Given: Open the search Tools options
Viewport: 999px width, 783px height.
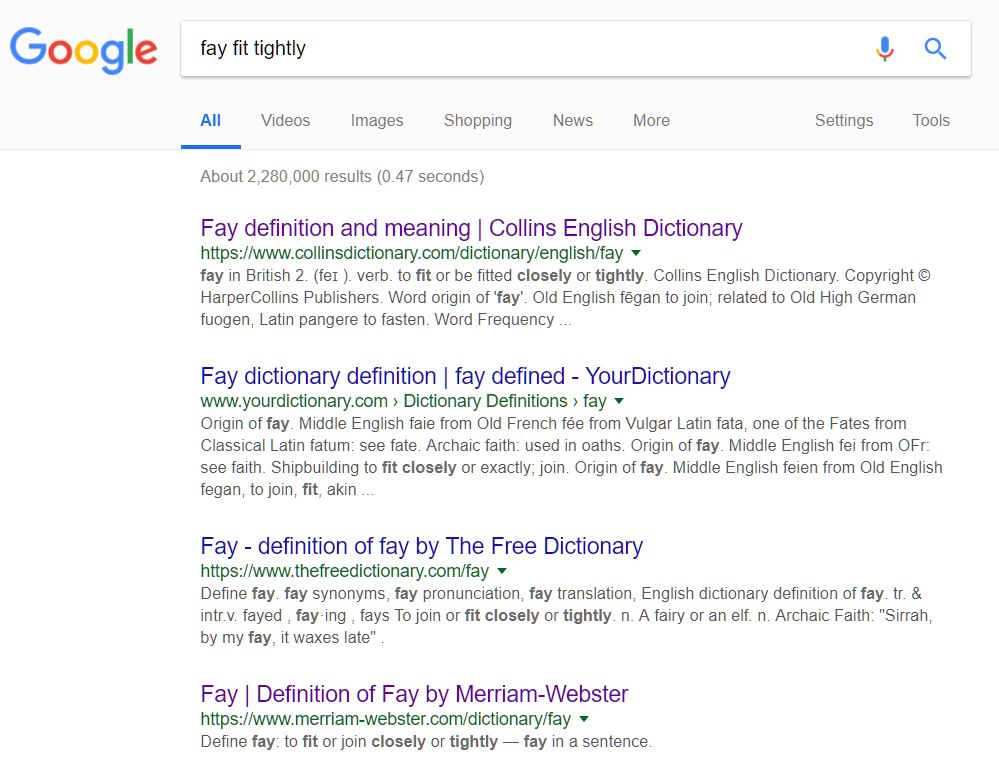Looking at the screenshot, I should click(x=931, y=120).
